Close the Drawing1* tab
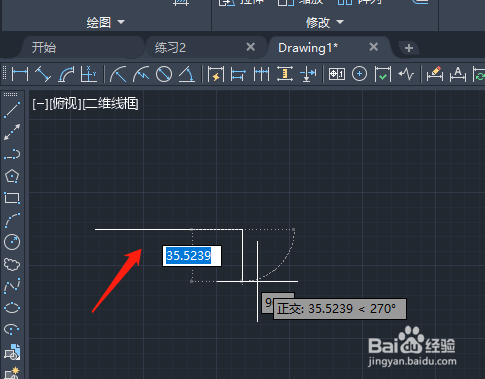 [x=374, y=47]
